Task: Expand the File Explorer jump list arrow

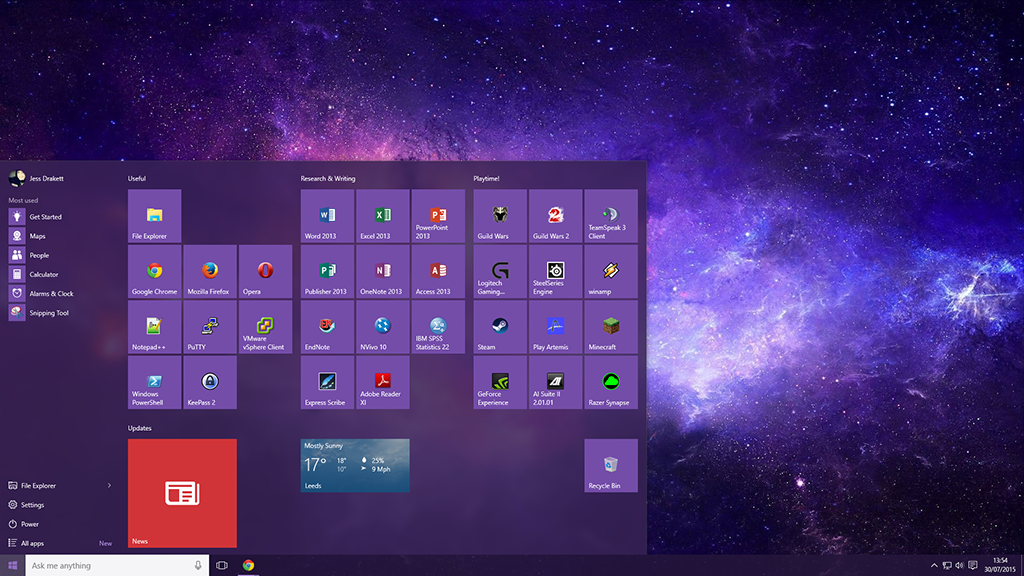Action: point(109,485)
